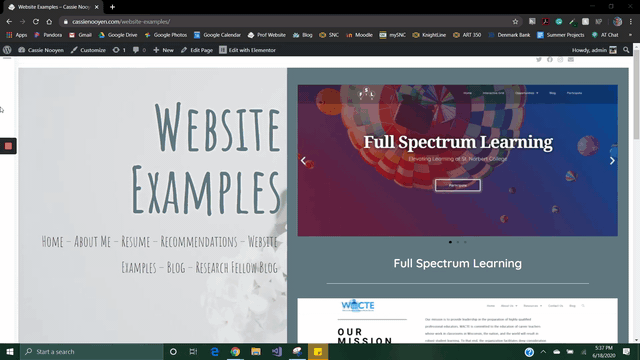
Task: Open the Grammarly extension icon
Action: pos(559,22)
